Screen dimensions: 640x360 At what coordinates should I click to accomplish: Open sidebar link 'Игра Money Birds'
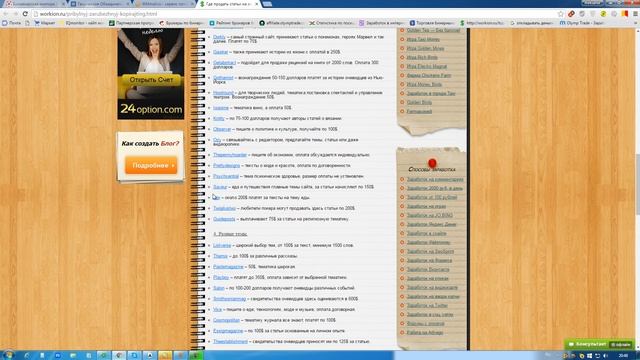click(424, 84)
